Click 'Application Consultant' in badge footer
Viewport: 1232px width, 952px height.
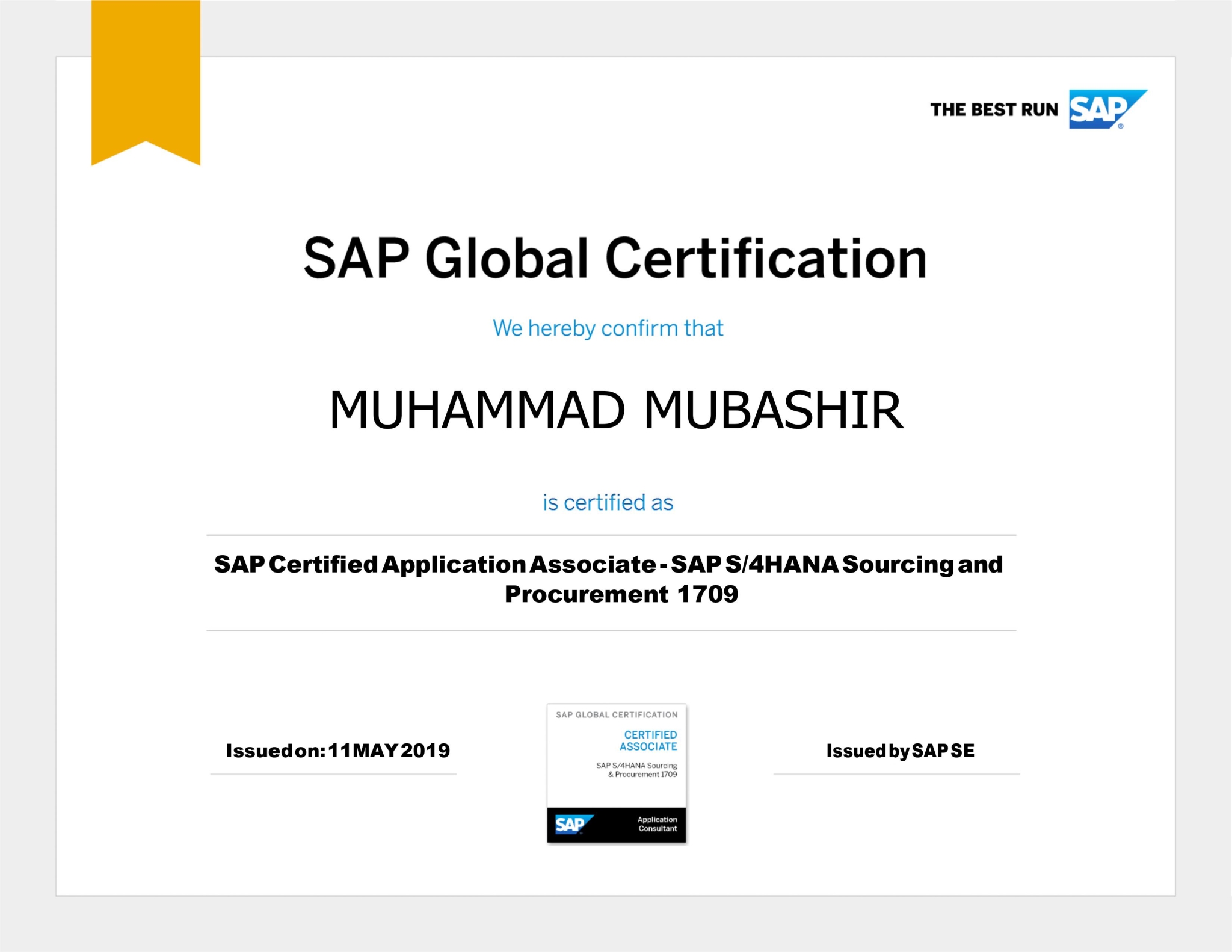658,824
